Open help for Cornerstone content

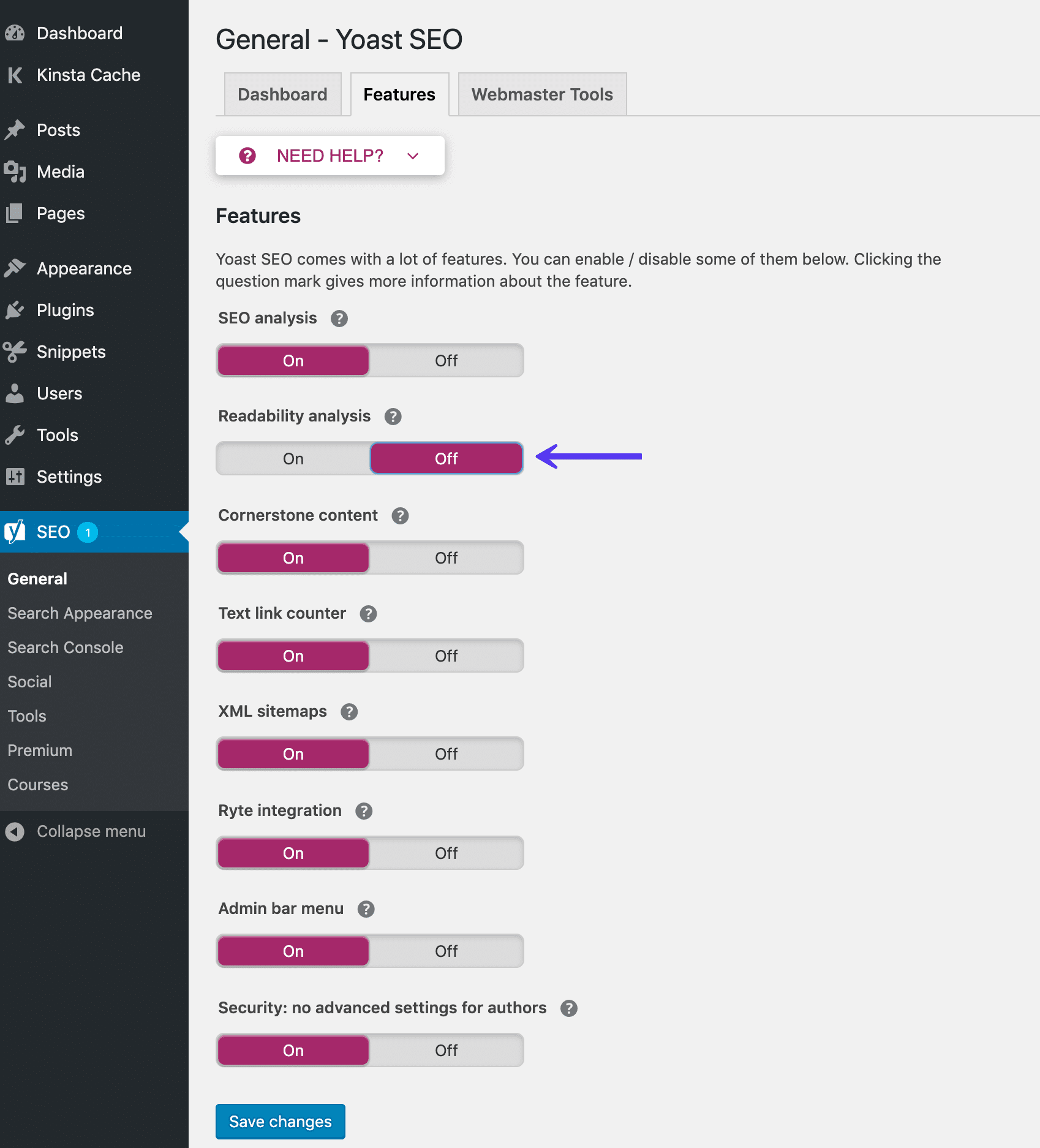pos(400,516)
